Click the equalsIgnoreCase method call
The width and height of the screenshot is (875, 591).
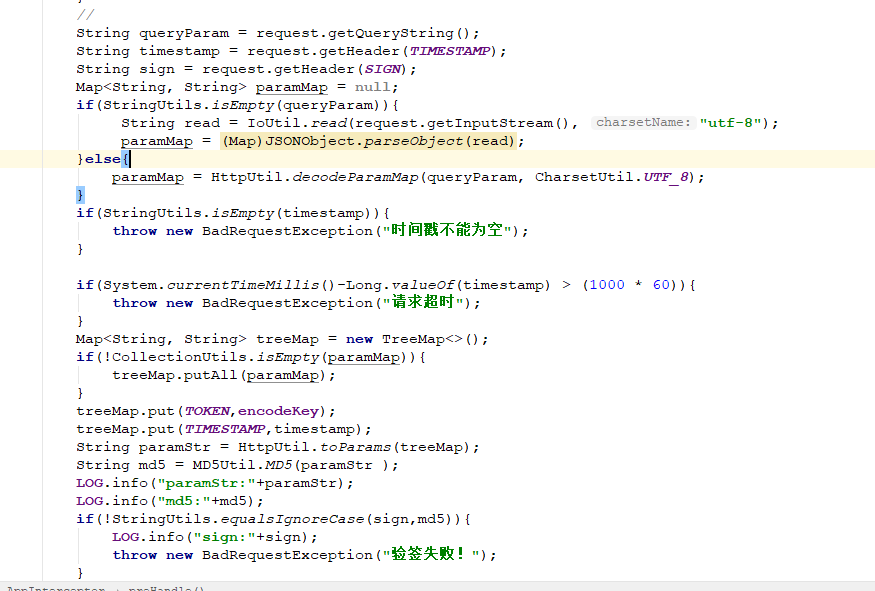point(292,520)
